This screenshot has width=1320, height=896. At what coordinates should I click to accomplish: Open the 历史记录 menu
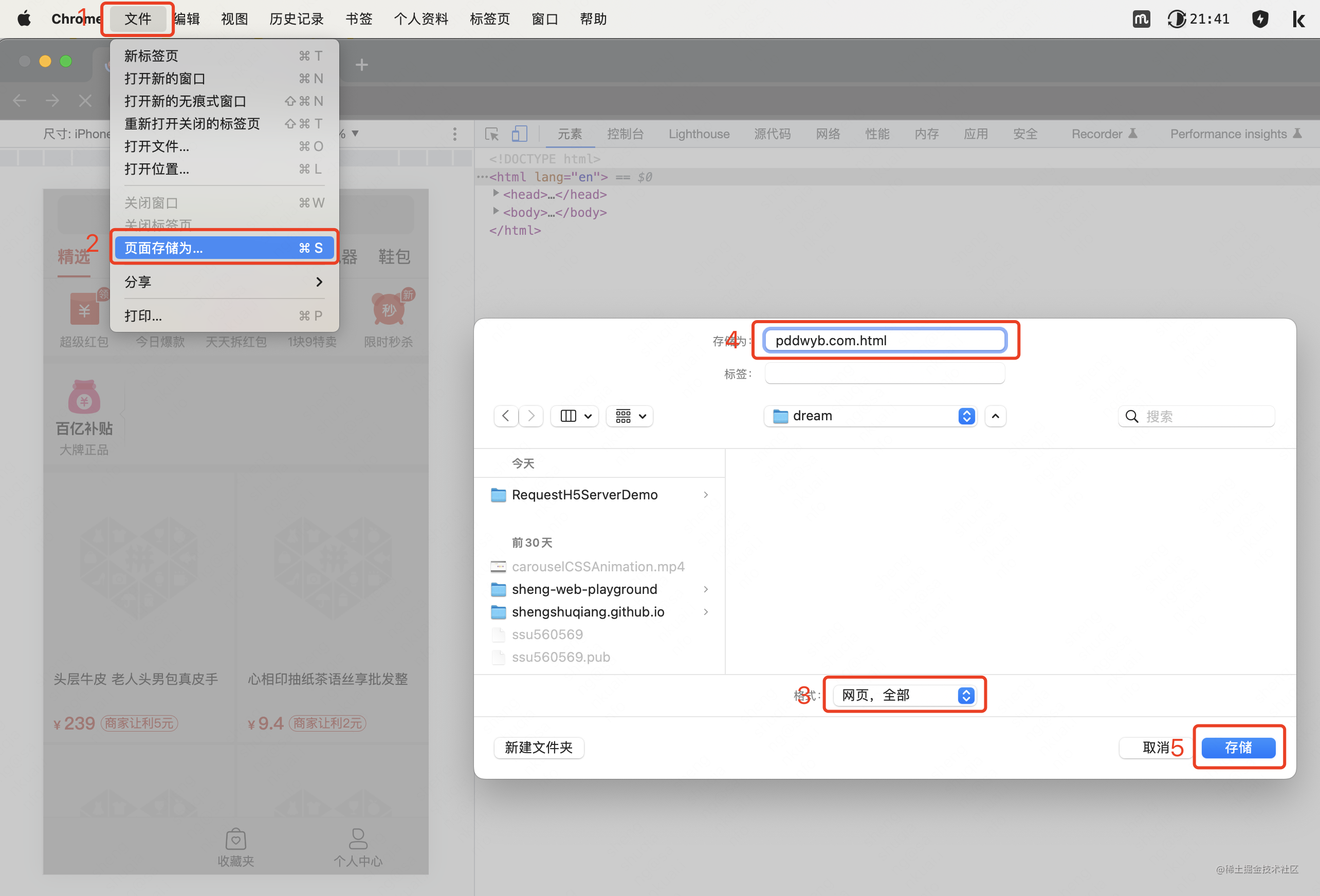coord(296,18)
